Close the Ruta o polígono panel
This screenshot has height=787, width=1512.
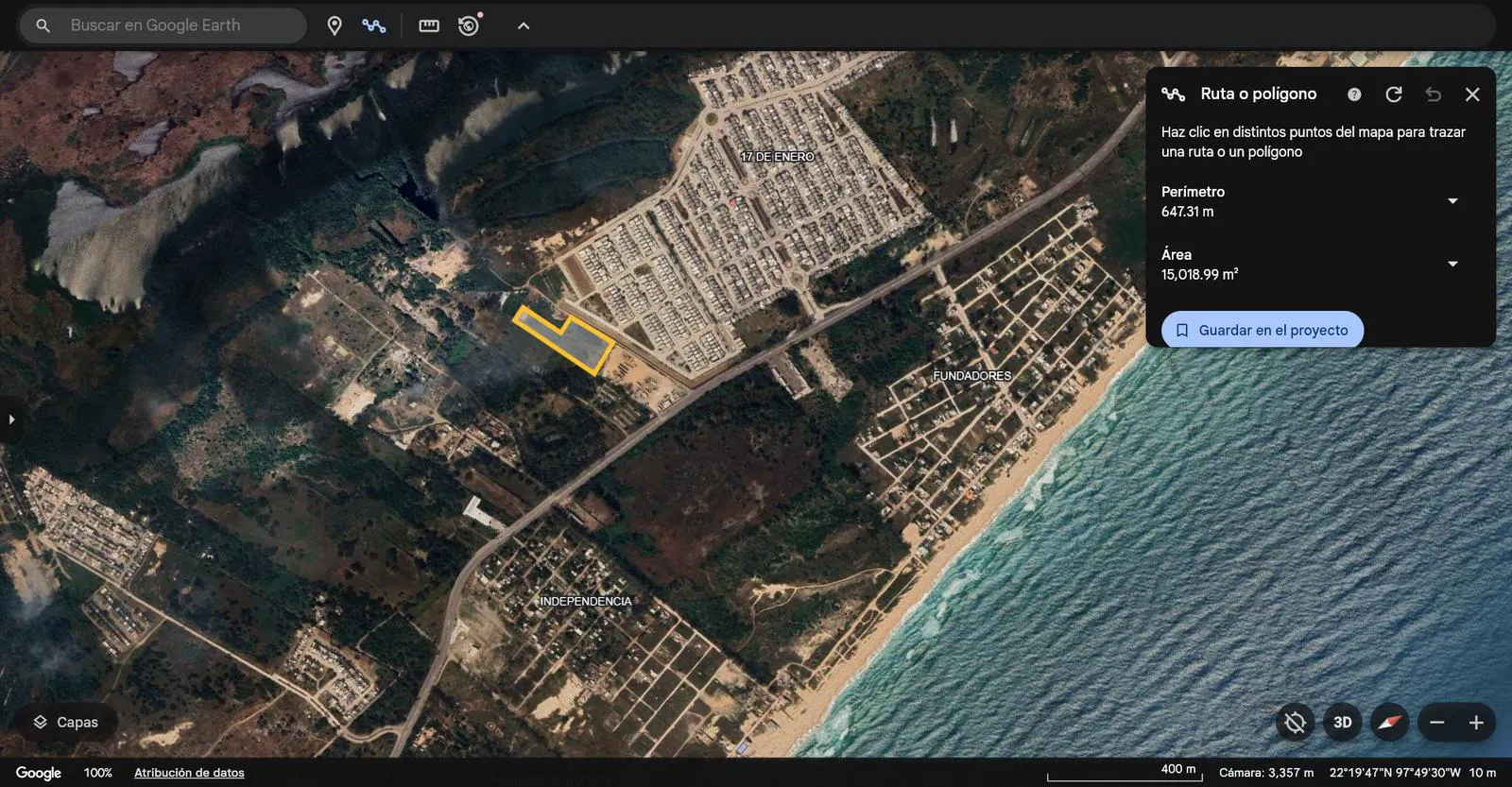tap(1472, 94)
